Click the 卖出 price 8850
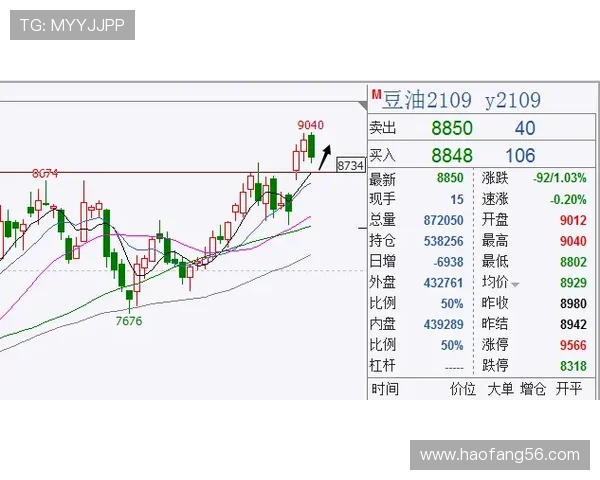Image resolution: width=600 pixels, height=480 pixels. [x=452, y=127]
